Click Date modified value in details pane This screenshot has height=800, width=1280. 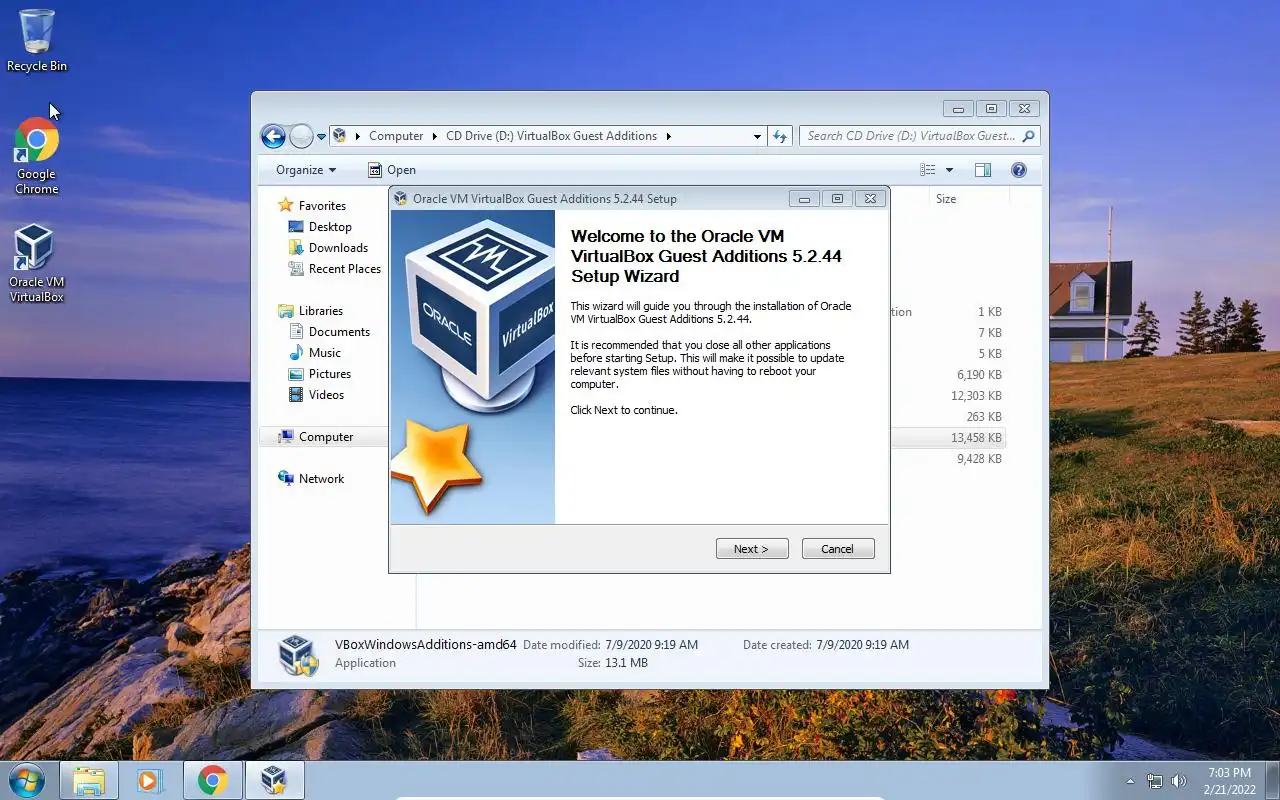(x=651, y=645)
